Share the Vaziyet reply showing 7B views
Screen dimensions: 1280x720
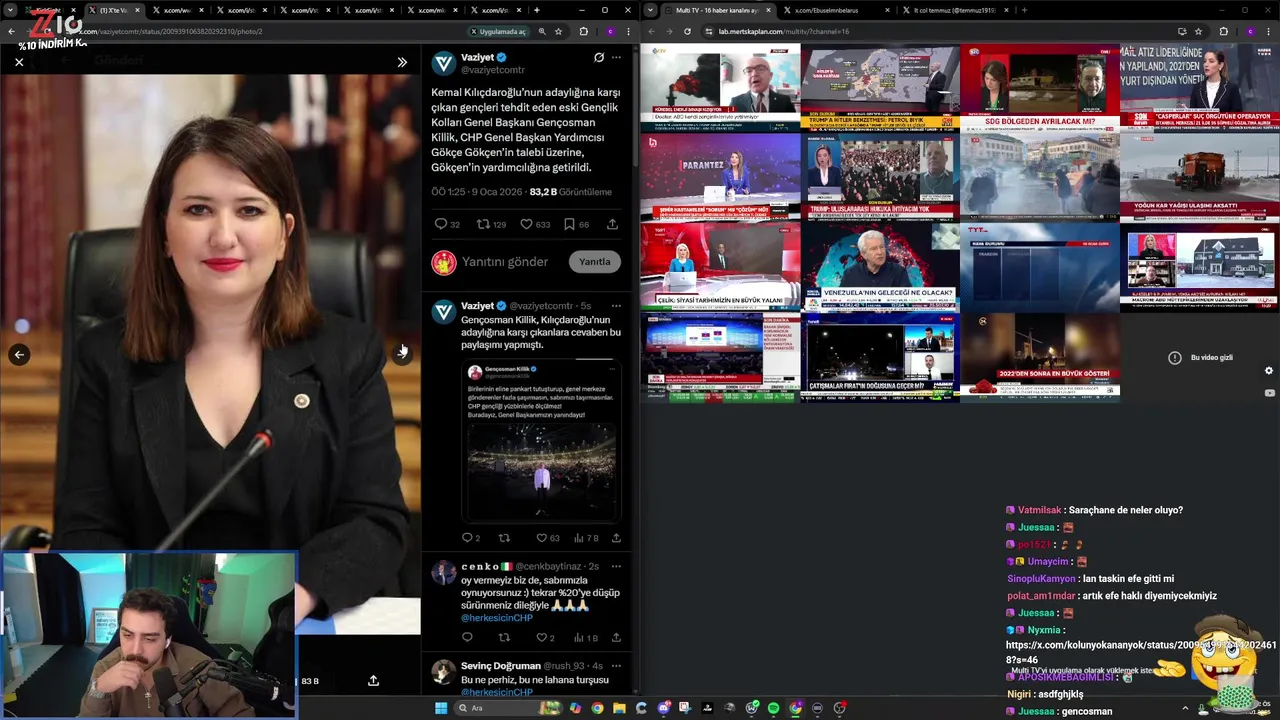[x=616, y=538]
